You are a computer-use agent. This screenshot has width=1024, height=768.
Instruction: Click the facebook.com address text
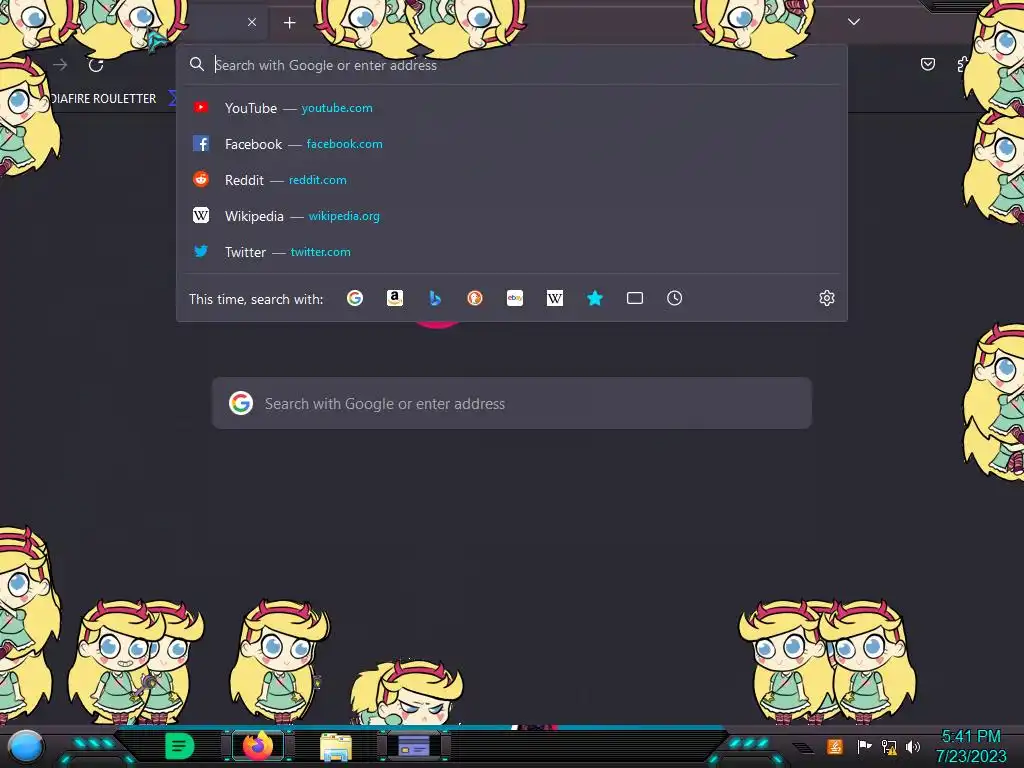(345, 144)
